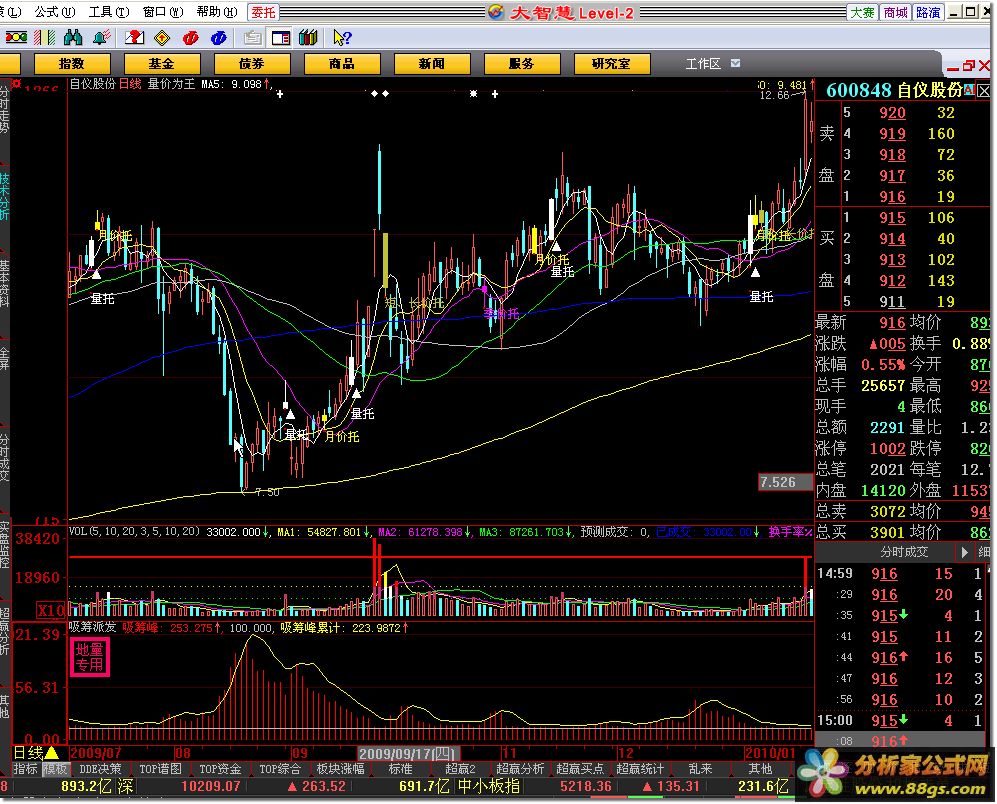Expand the 工作区 workspace dropdown
The height and width of the screenshot is (804, 997).
(736, 63)
